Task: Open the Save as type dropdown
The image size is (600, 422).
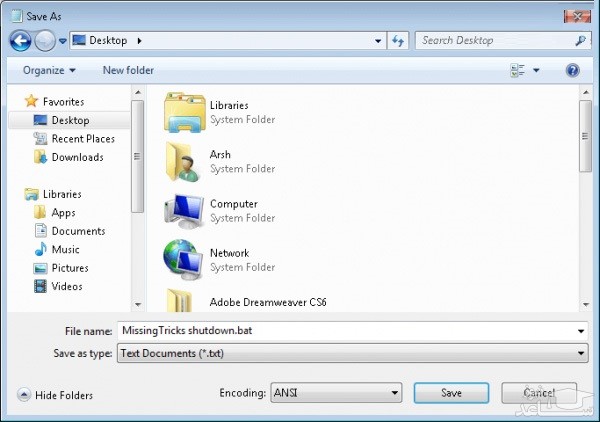Action: [352, 353]
